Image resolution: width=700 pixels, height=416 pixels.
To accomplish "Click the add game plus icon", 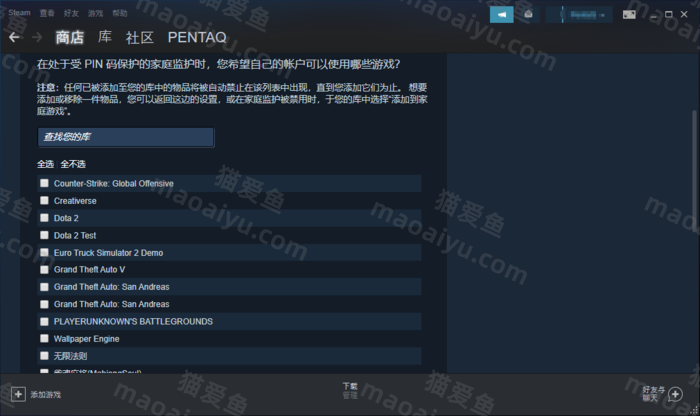I will tap(18, 394).
